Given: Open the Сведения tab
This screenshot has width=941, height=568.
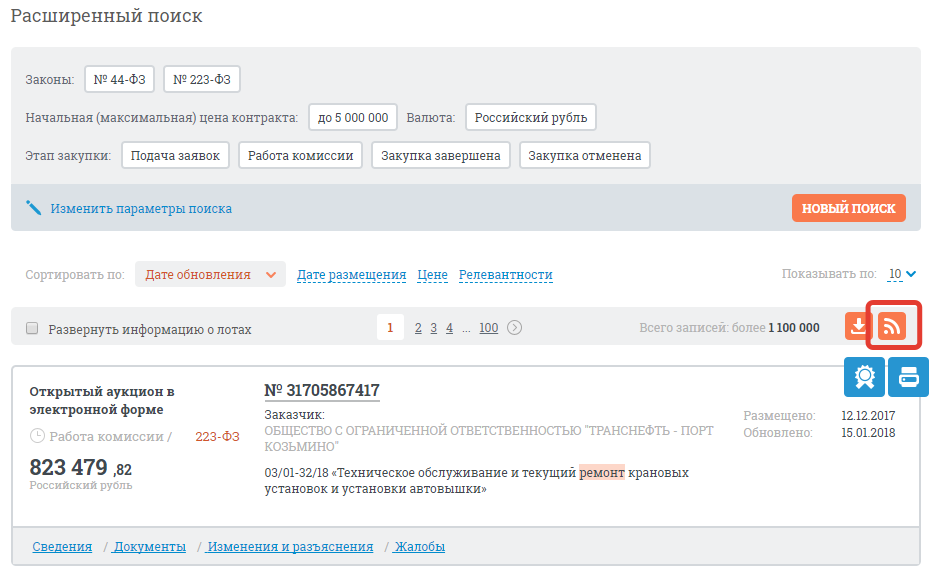Looking at the screenshot, I should click(x=62, y=547).
